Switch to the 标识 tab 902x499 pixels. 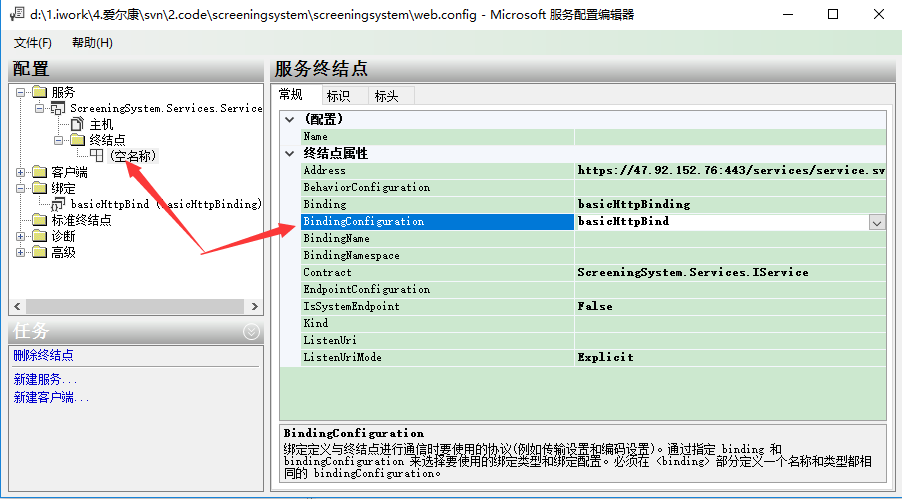(338, 96)
